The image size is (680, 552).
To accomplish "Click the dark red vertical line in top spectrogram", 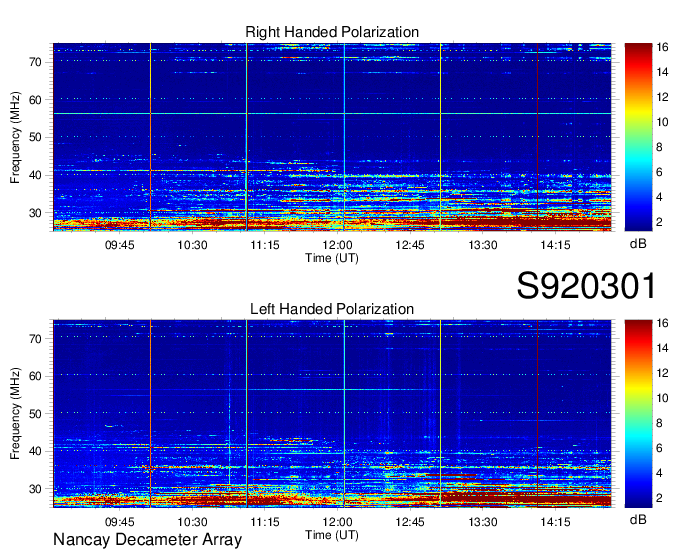I will [537, 137].
